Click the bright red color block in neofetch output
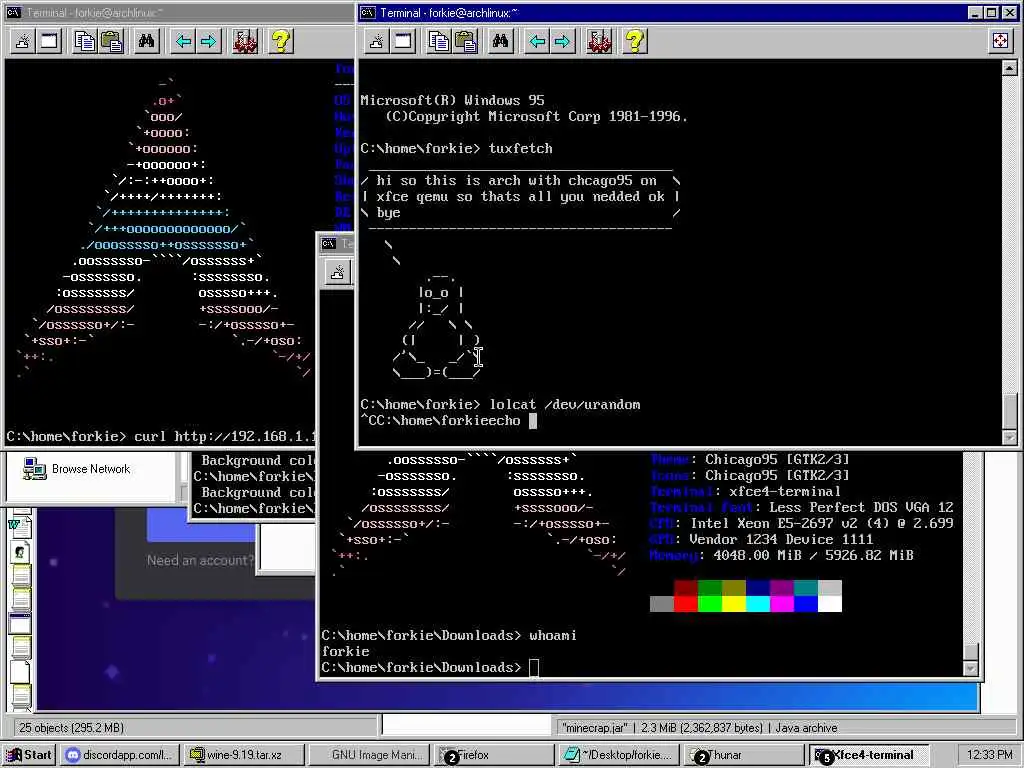The image size is (1024, 768). point(686,604)
